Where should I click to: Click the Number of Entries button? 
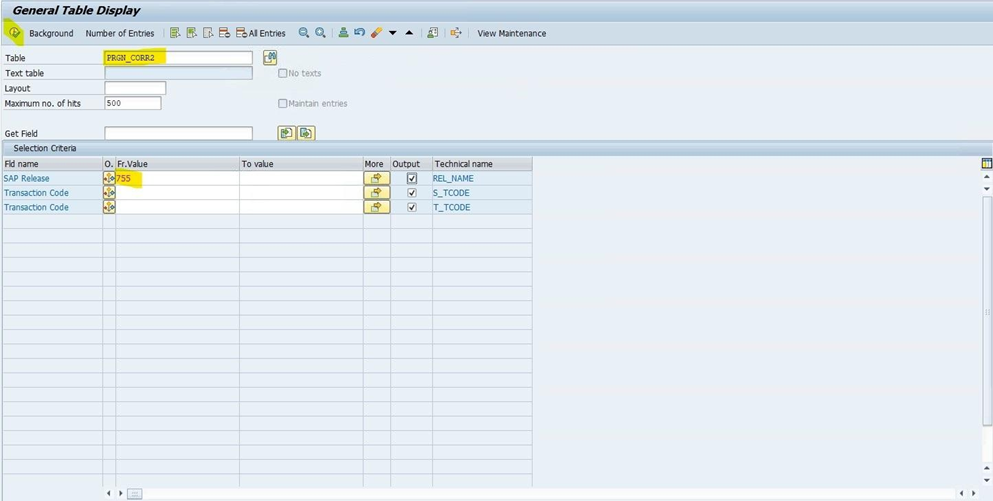point(120,33)
